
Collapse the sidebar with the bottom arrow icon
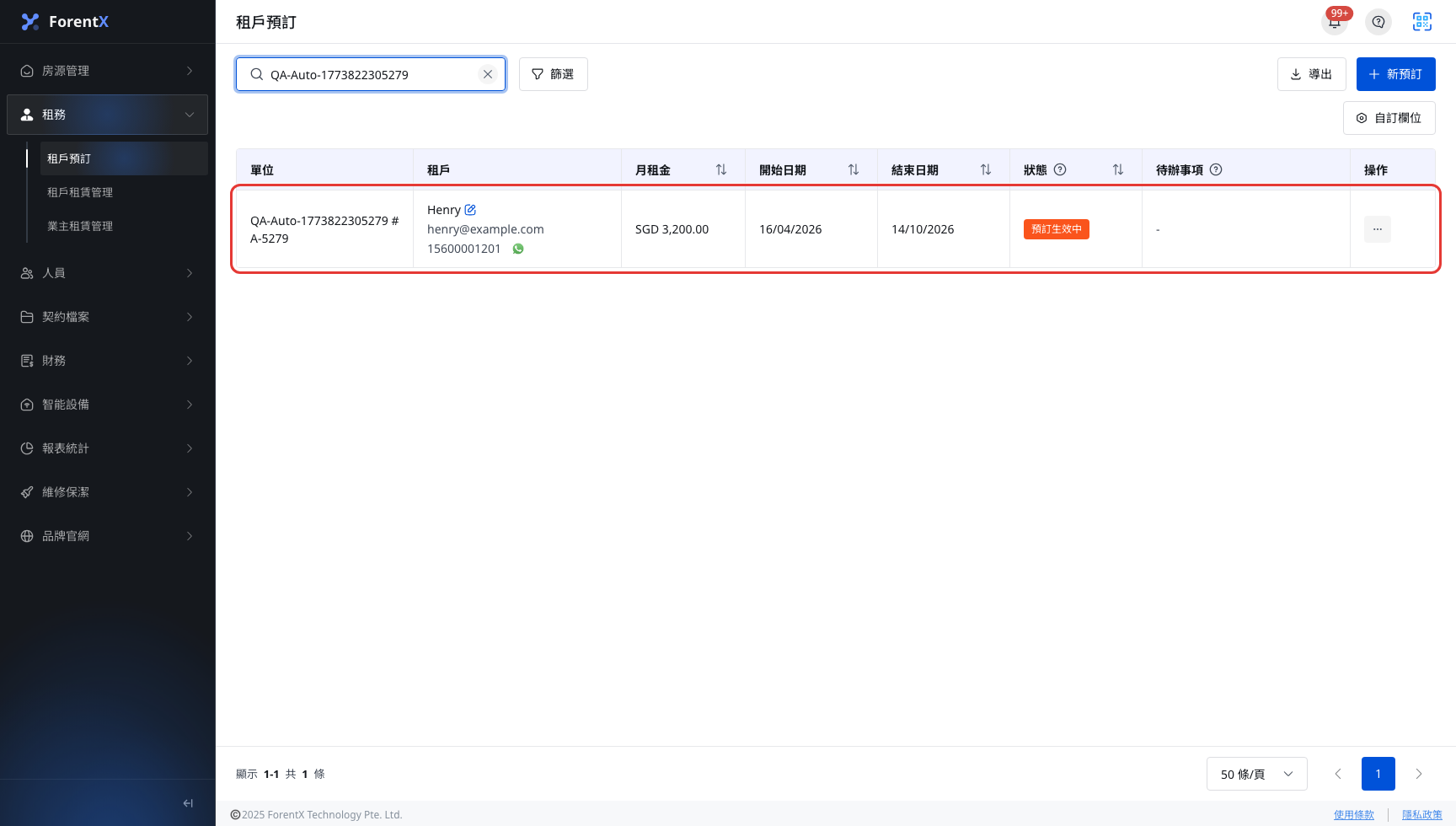pos(188,803)
